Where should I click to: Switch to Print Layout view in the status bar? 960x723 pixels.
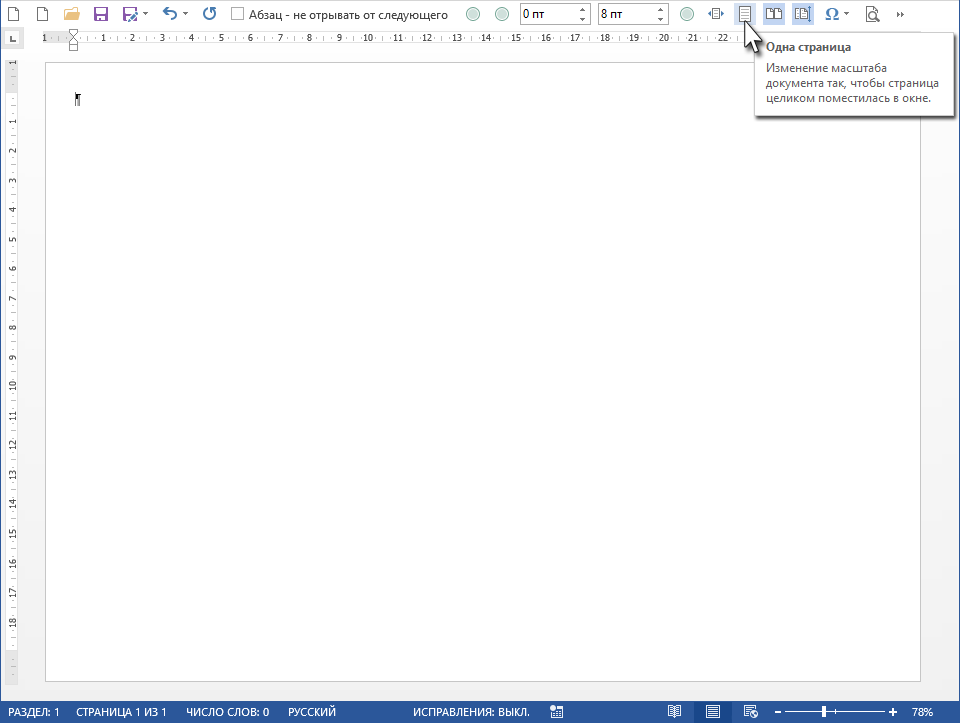(712, 711)
